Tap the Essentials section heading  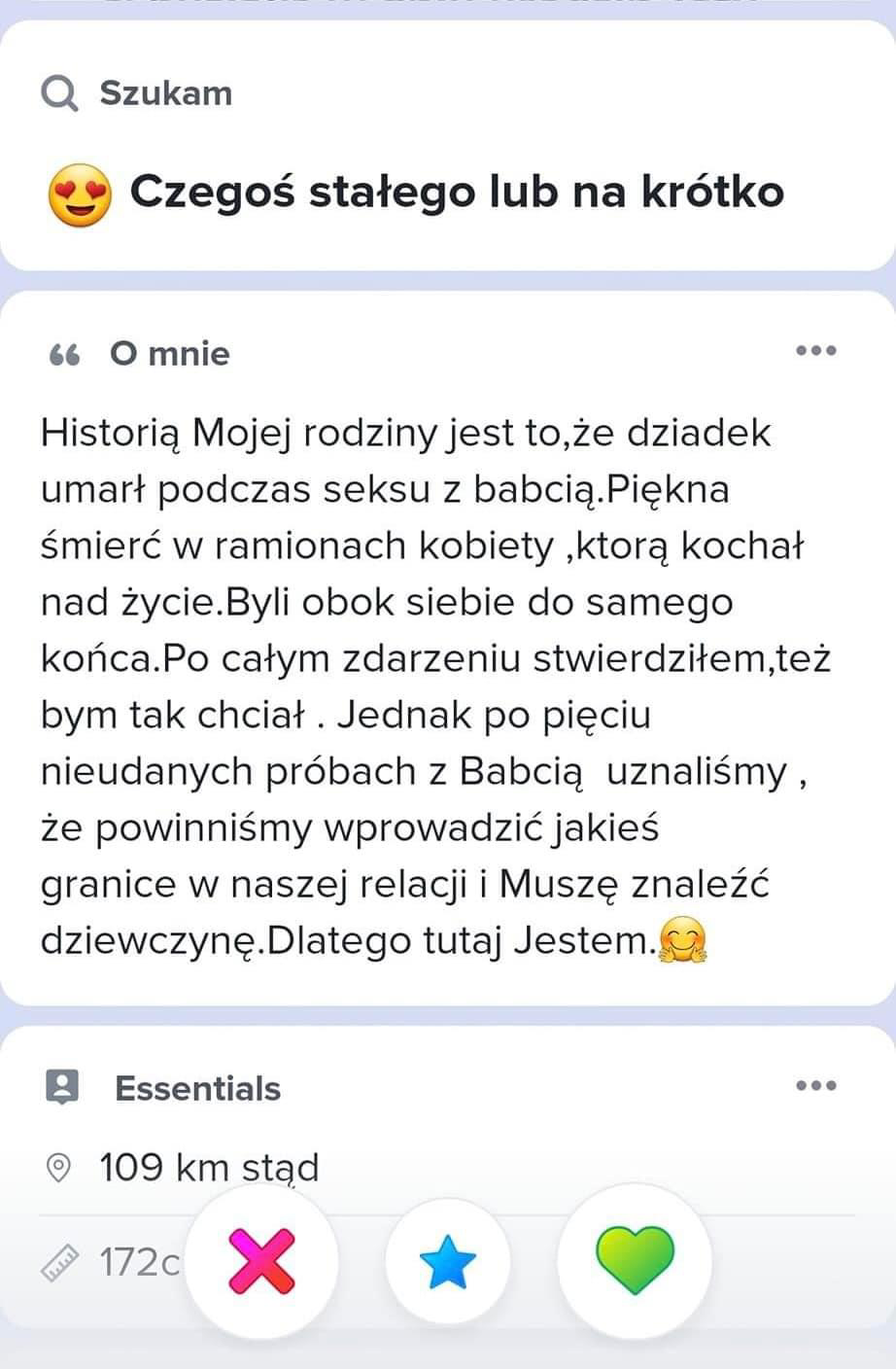click(x=197, y=1089)
